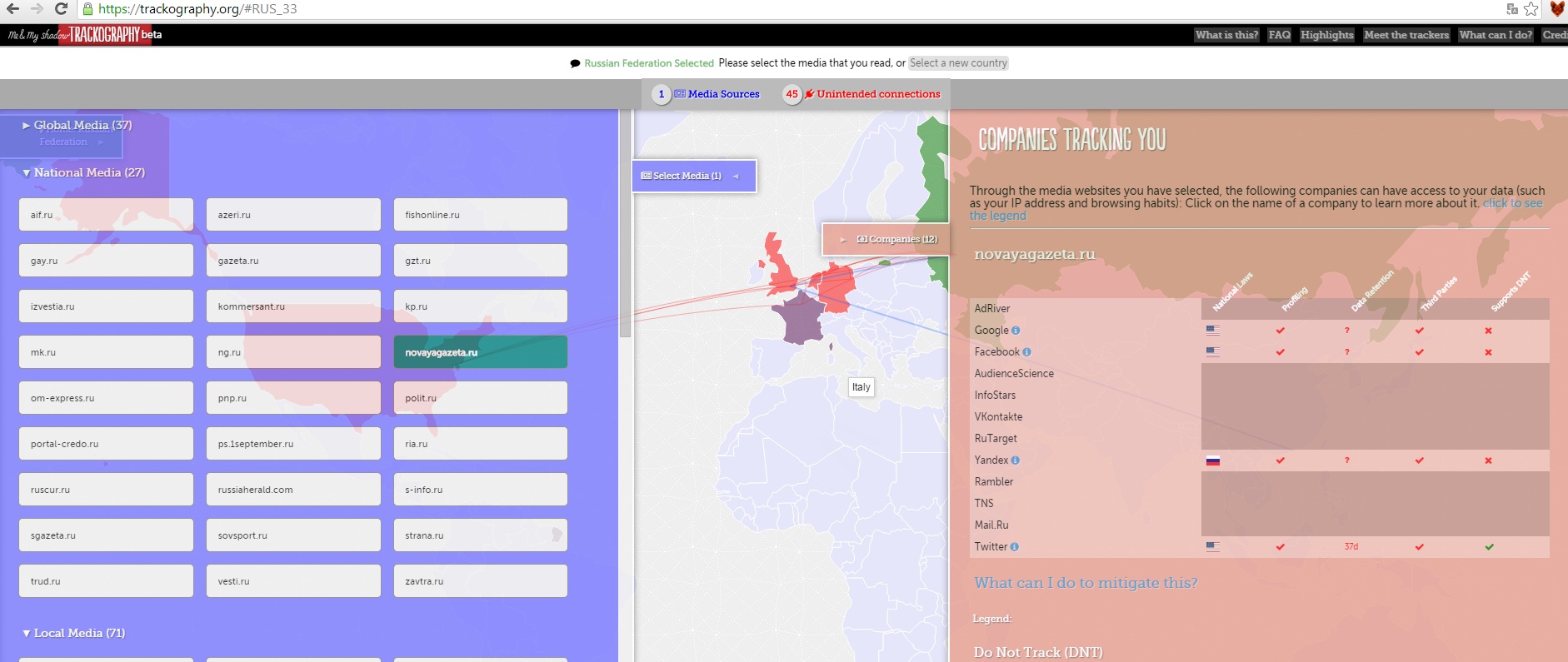Select the fishonline.ru media source

[x=481, y=215]
